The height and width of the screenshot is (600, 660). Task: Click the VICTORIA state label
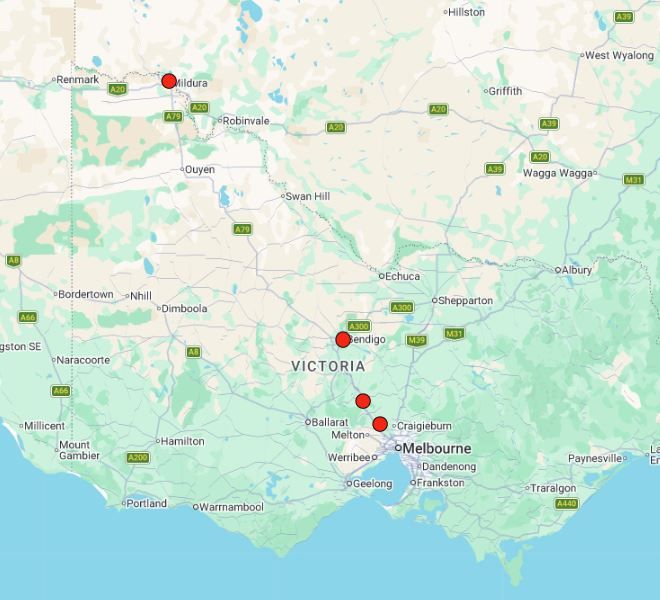328,366
